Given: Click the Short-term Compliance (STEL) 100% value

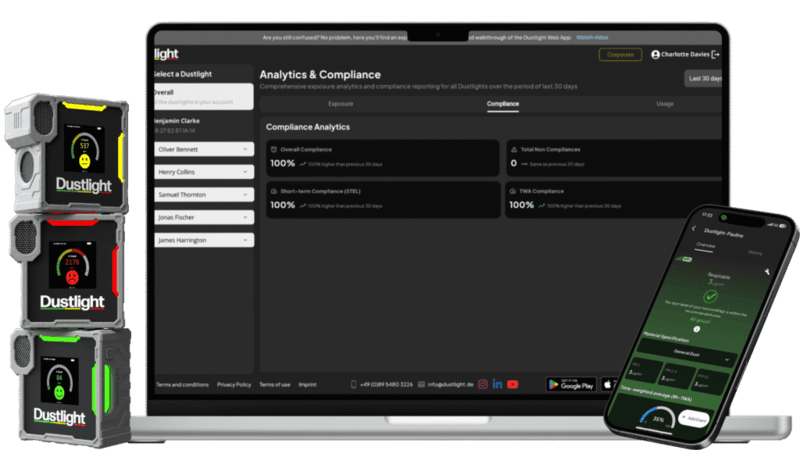Looking at the screenshot, I should (x=282, y=205).
